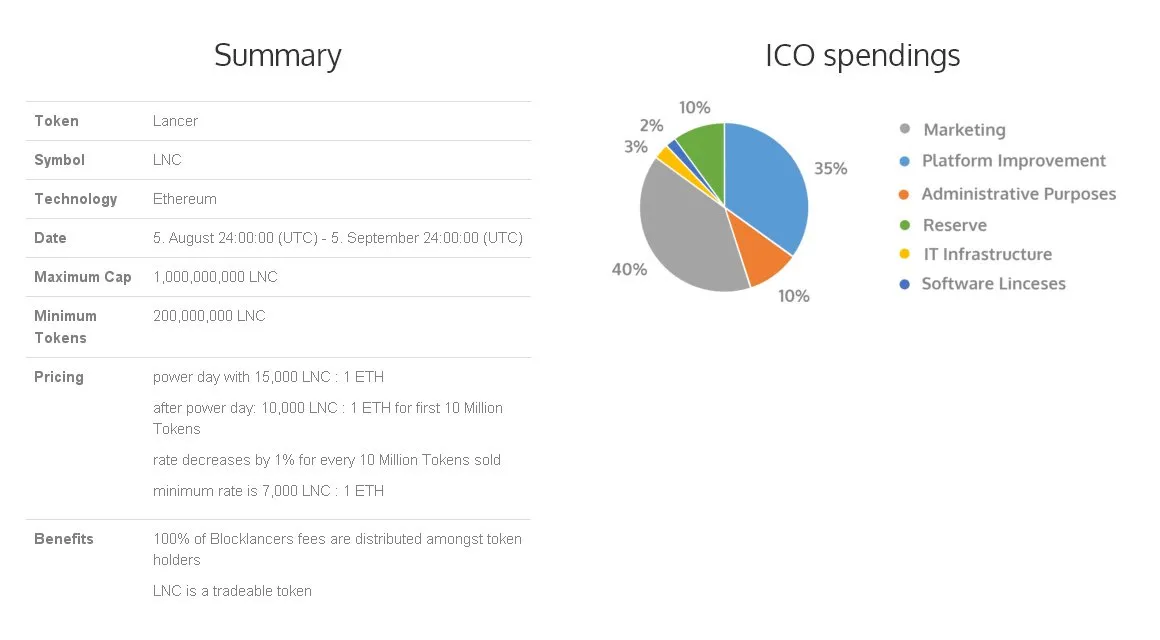
Task: Click the gray Marketing legend dot
Action: tap(904, 129)
